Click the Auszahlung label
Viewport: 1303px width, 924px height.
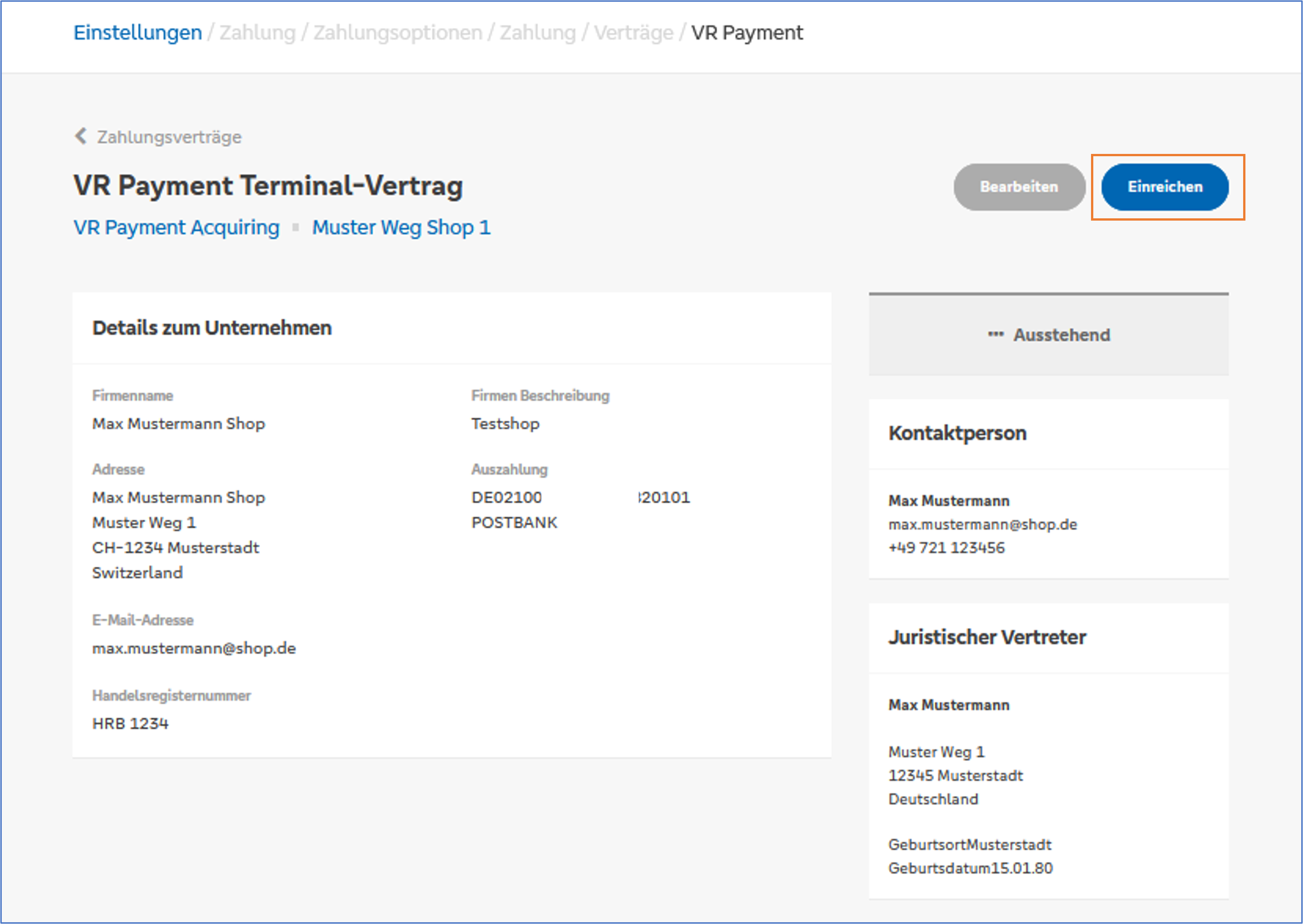509,470
